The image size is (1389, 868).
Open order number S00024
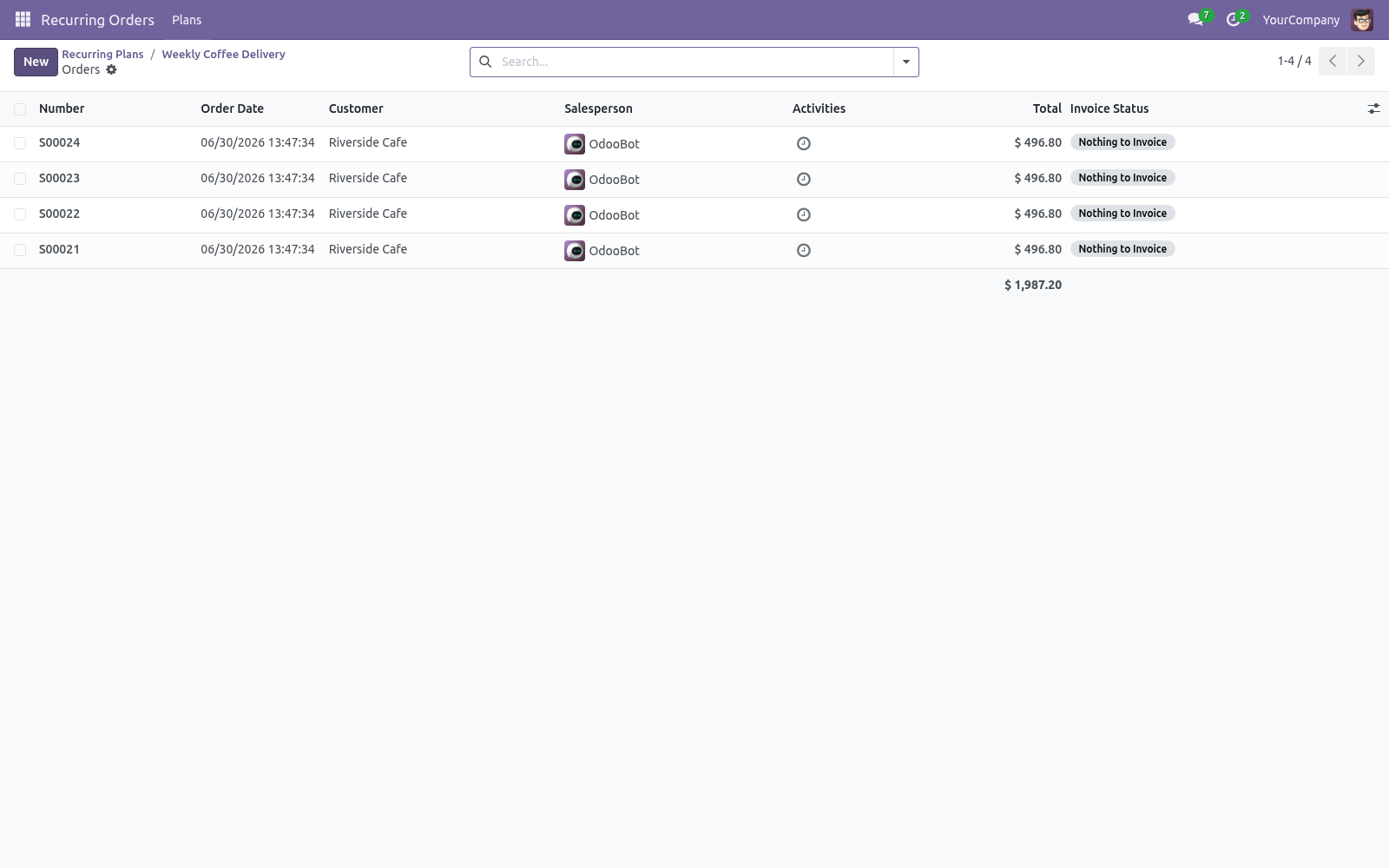click(59, 142)
